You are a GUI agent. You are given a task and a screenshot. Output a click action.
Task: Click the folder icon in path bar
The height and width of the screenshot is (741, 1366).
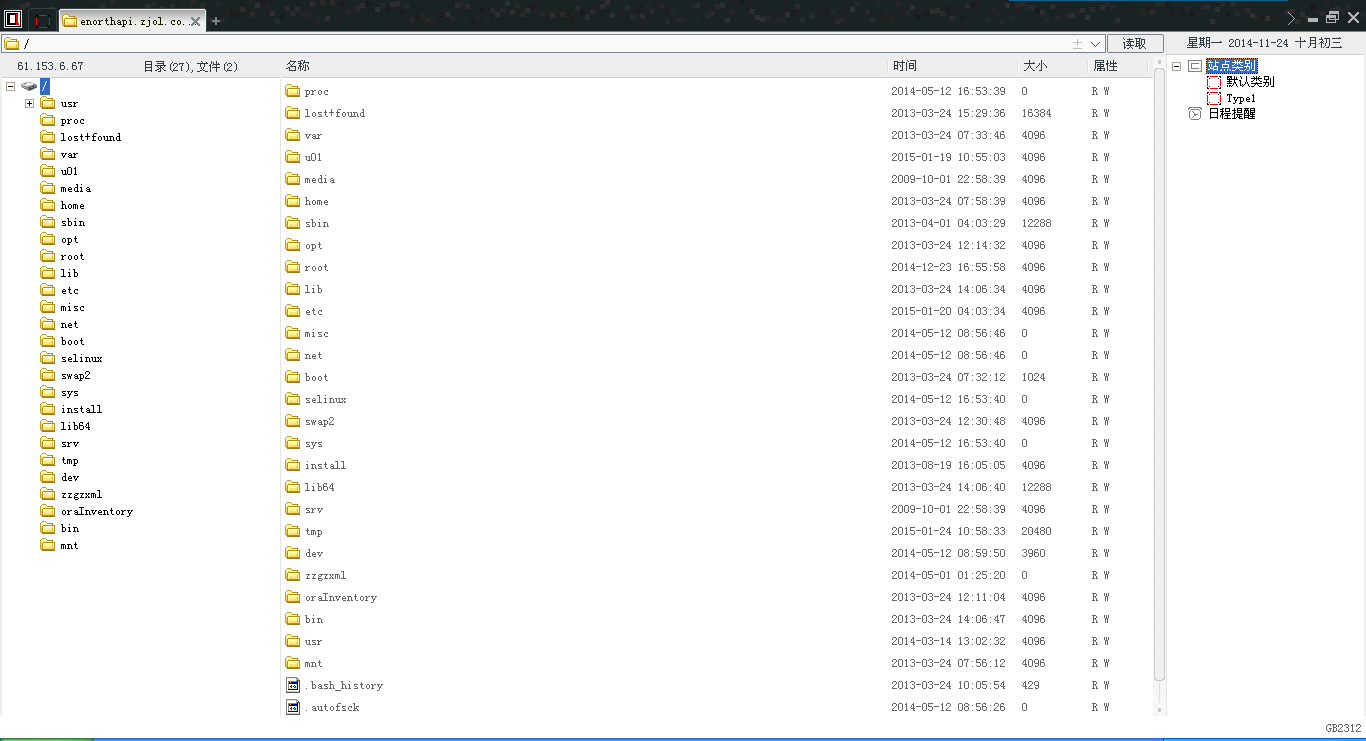point(12,44)
